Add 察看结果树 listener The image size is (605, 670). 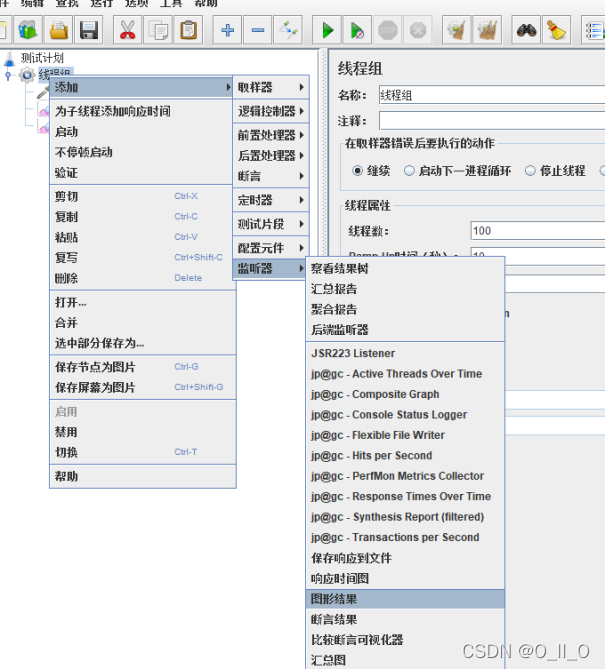point(405,269)
